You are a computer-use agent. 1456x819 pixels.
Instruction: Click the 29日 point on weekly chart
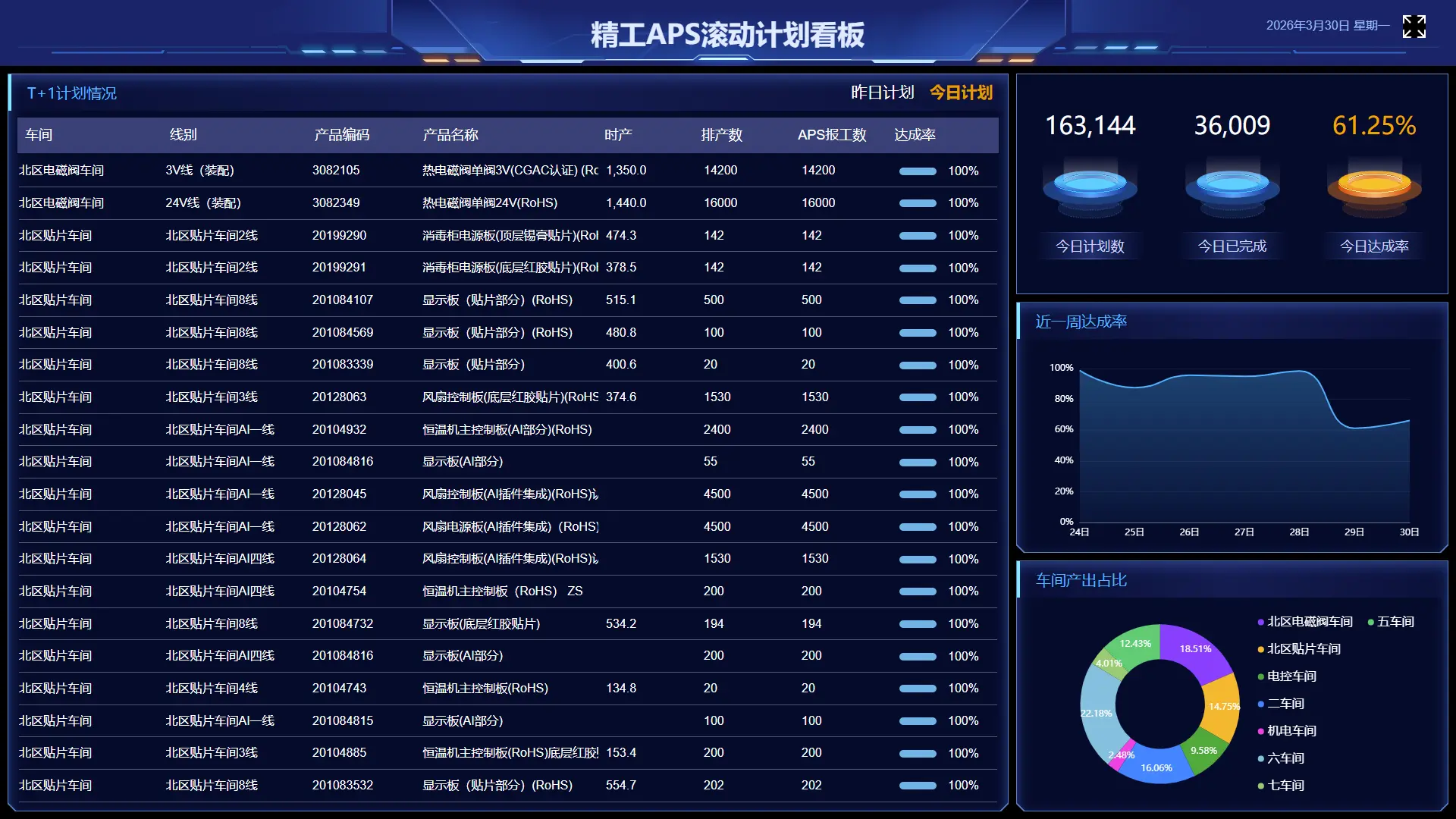(x=1354, y=428)
